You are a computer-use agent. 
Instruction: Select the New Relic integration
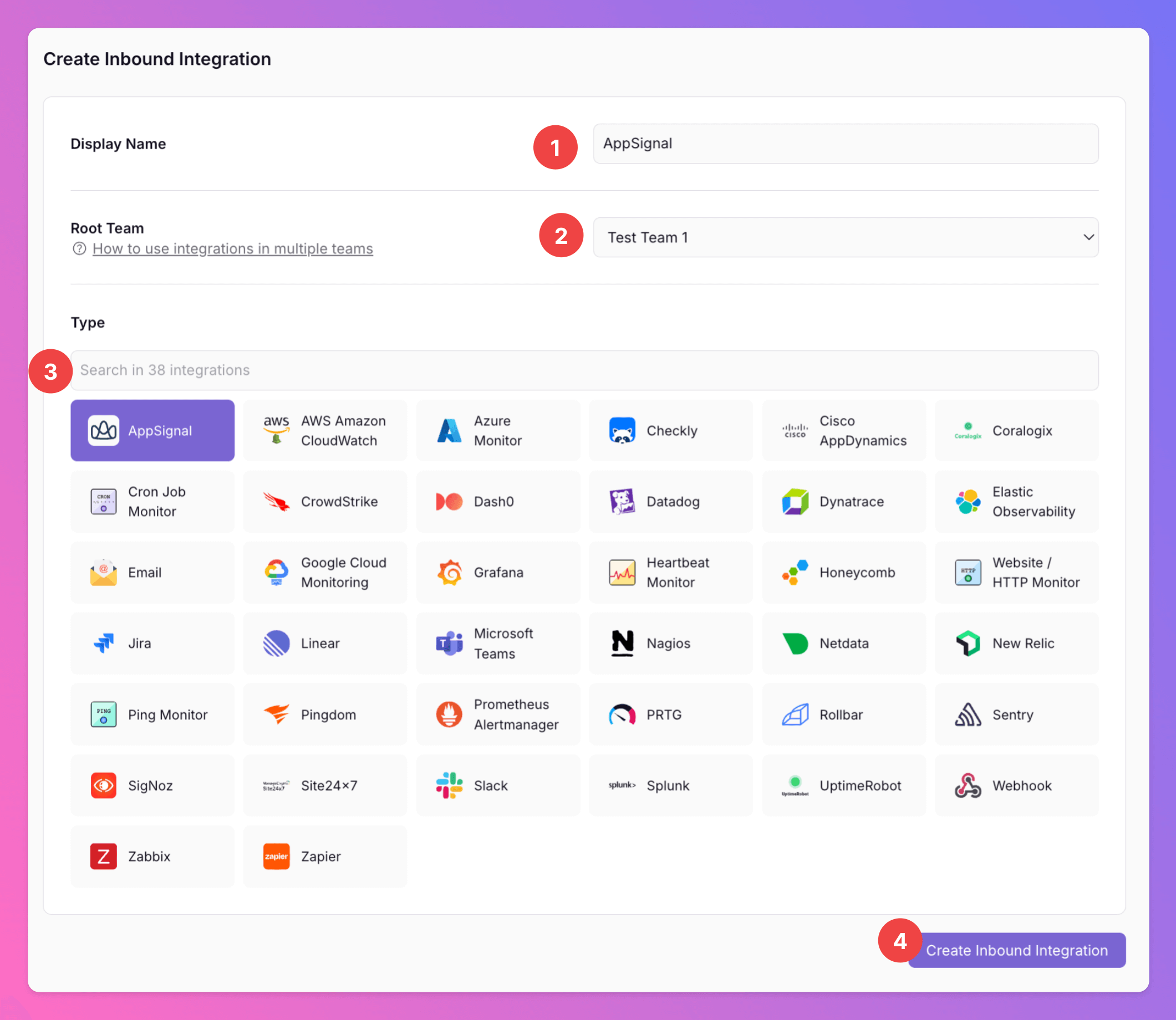[x=1016, y=643]
